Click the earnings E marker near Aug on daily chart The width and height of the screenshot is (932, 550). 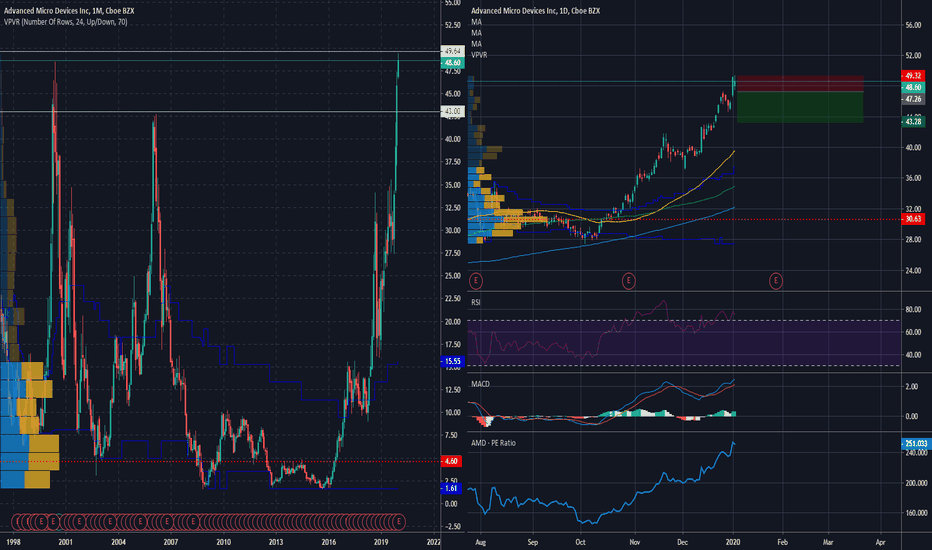click(x=475, y=281)
